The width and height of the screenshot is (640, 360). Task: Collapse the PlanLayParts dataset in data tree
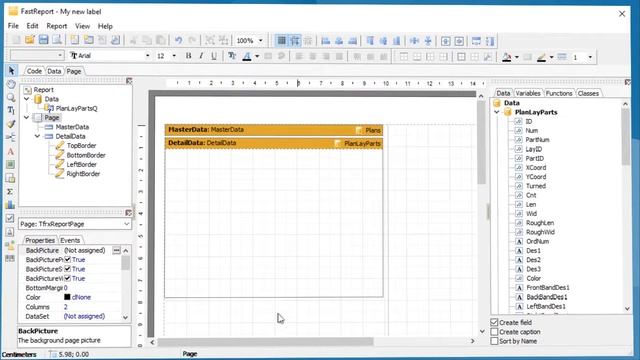pos(497,112)
